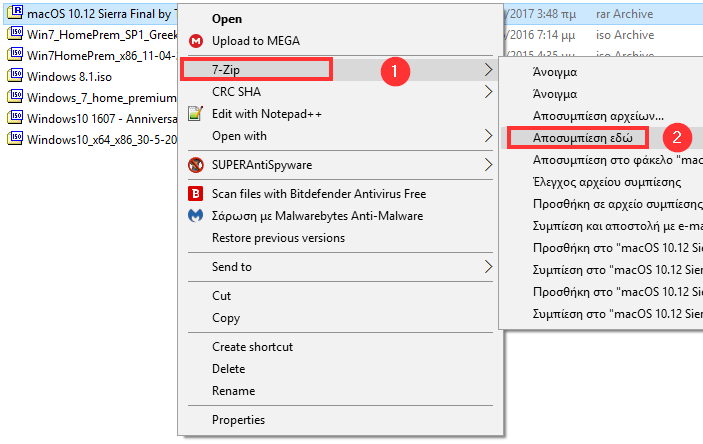Select the Open with entry
This screenshot has height=444, width=703.
click(x=239, y=135)
